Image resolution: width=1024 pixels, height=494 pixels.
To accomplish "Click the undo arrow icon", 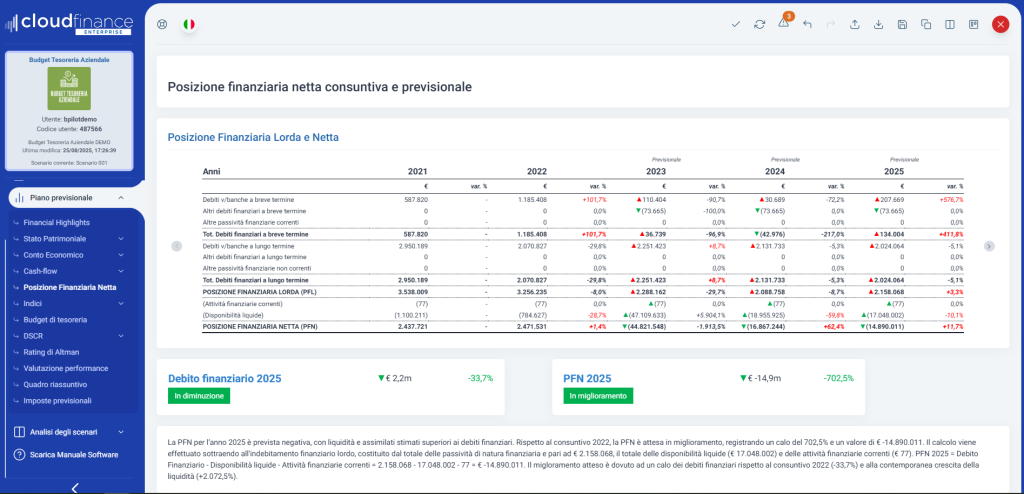I will (x=807, y=24).
